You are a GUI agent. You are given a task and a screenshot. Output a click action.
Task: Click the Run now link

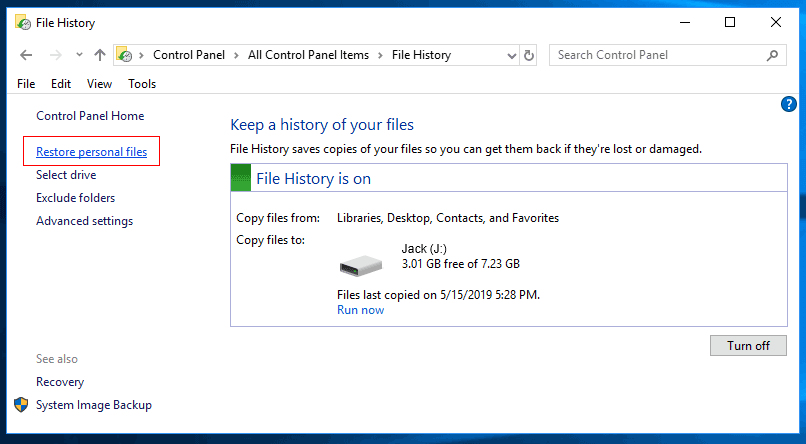tap(360, 310)
